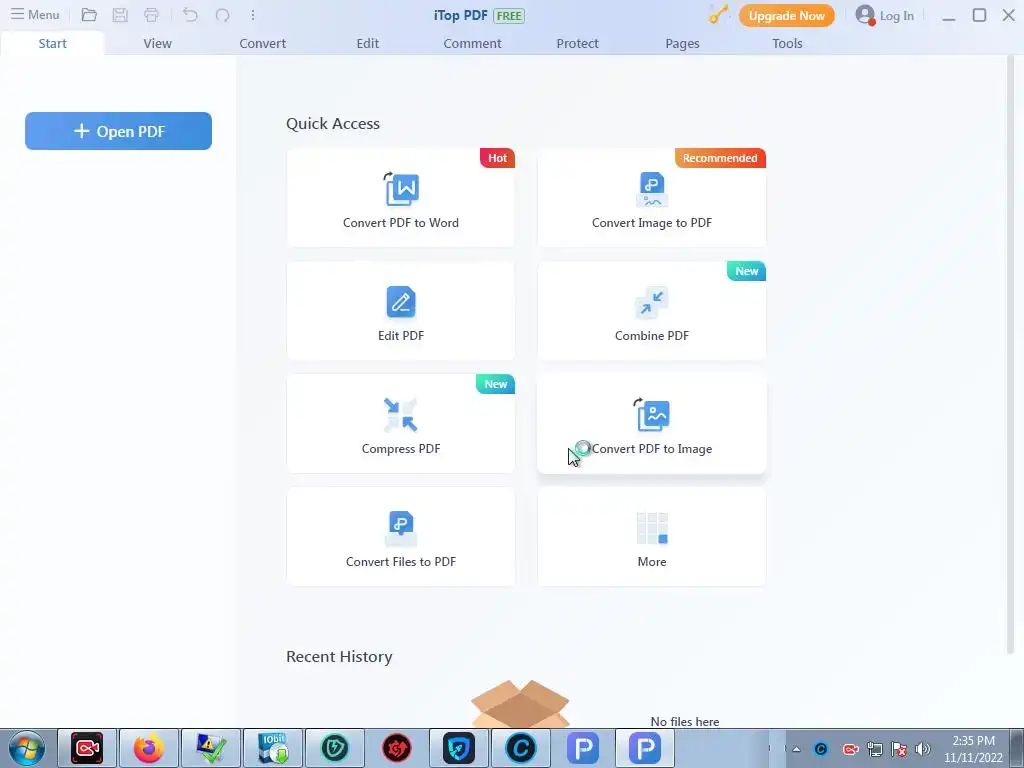Click the save disk toolbar icon

click(120, 15)
